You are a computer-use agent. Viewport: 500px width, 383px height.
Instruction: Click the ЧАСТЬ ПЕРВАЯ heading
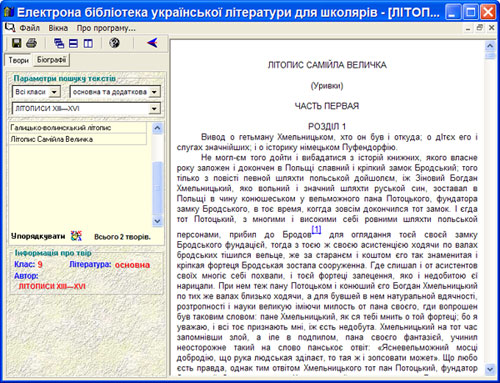coord(327,106)
